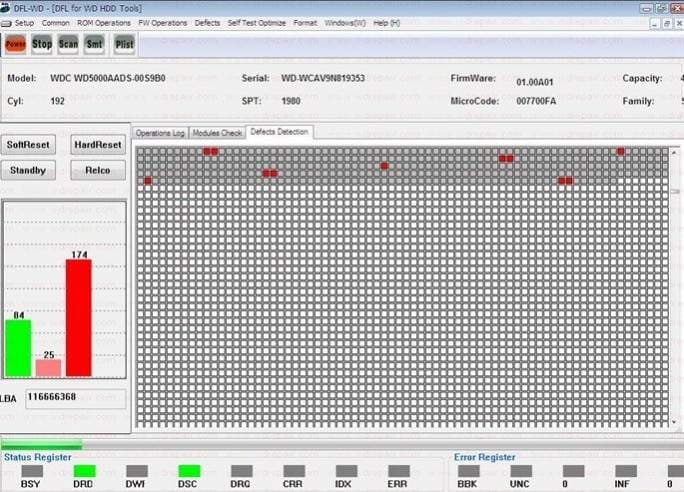Click the green DRD status indicator

(x=84, y=471)
